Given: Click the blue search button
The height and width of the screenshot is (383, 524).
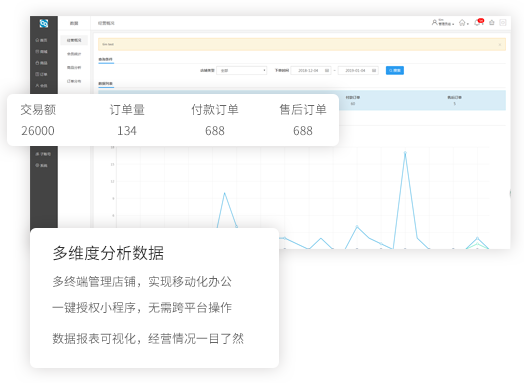Looking at the screenshot, I should click(395, 71).
